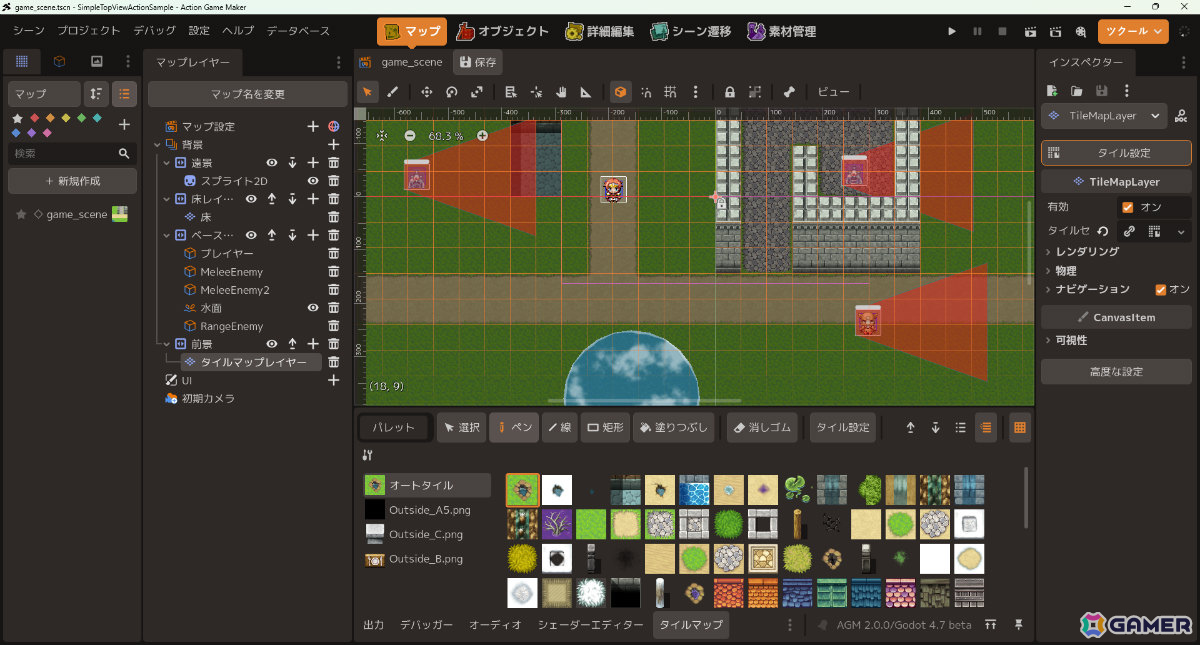Select the scale tool in map toolbar
Screen dimensions: 1200x645
tap(477, 92)
